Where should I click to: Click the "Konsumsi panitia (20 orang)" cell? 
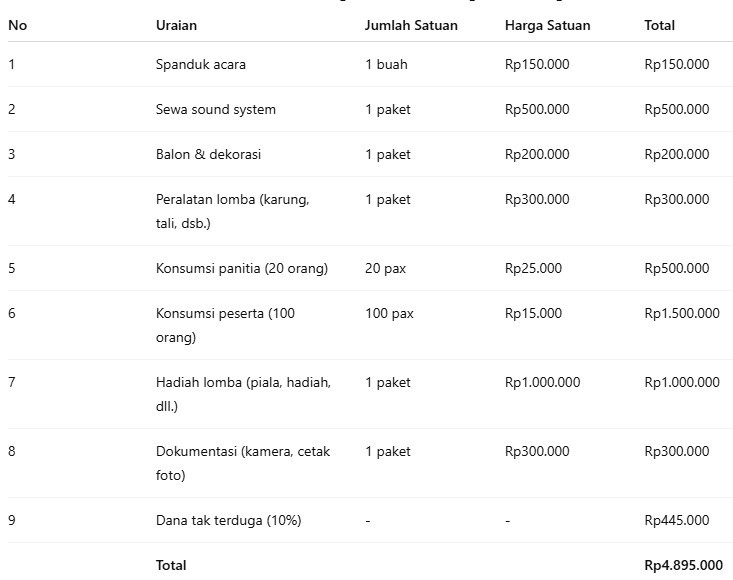pos(242,268)
